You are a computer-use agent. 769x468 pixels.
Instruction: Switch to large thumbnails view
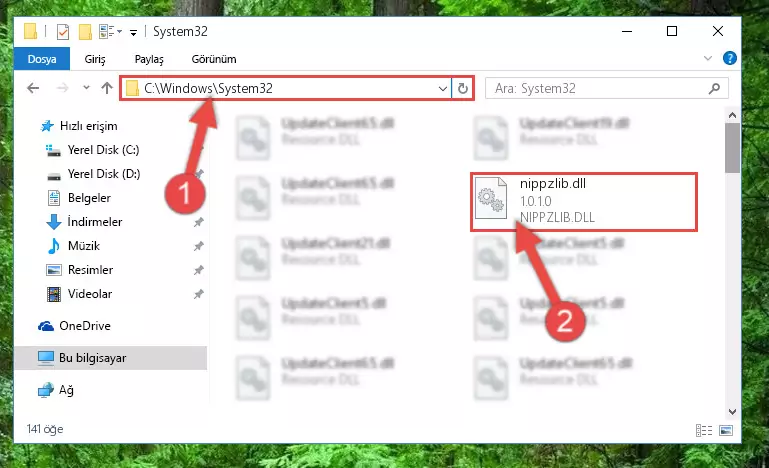[x=726, y=430]
